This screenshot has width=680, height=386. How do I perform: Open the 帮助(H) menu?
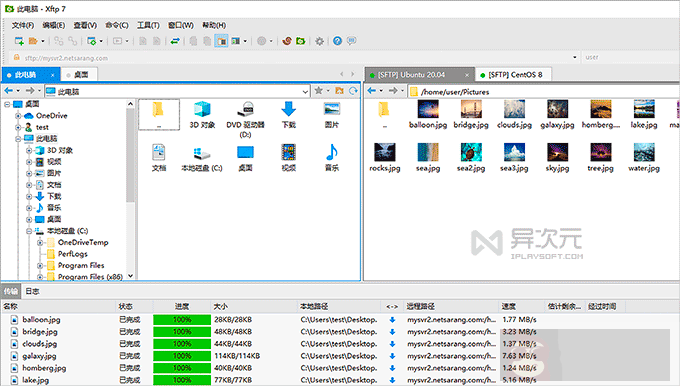tap(214, 25)
